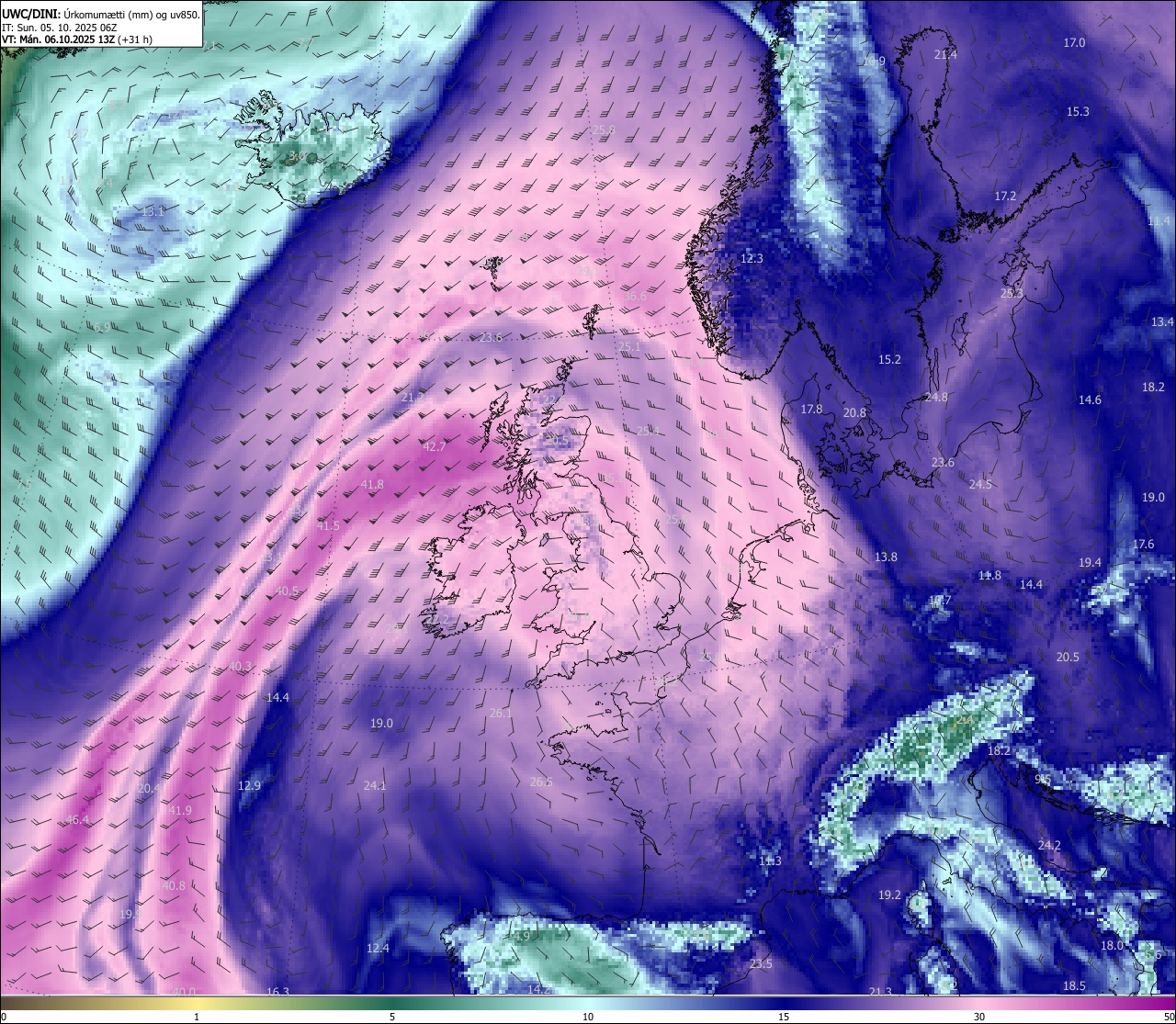Click the map value 24.1
Image resolution: width=1176 pixels, height=1024 pixels.
pos(375,785)
